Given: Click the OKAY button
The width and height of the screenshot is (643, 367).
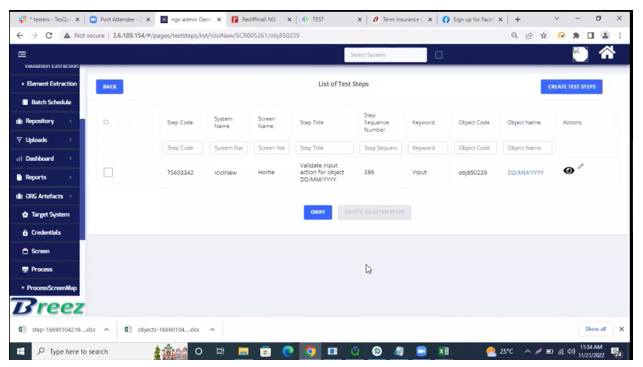Looking at the screenshot, I should (318, 212).
